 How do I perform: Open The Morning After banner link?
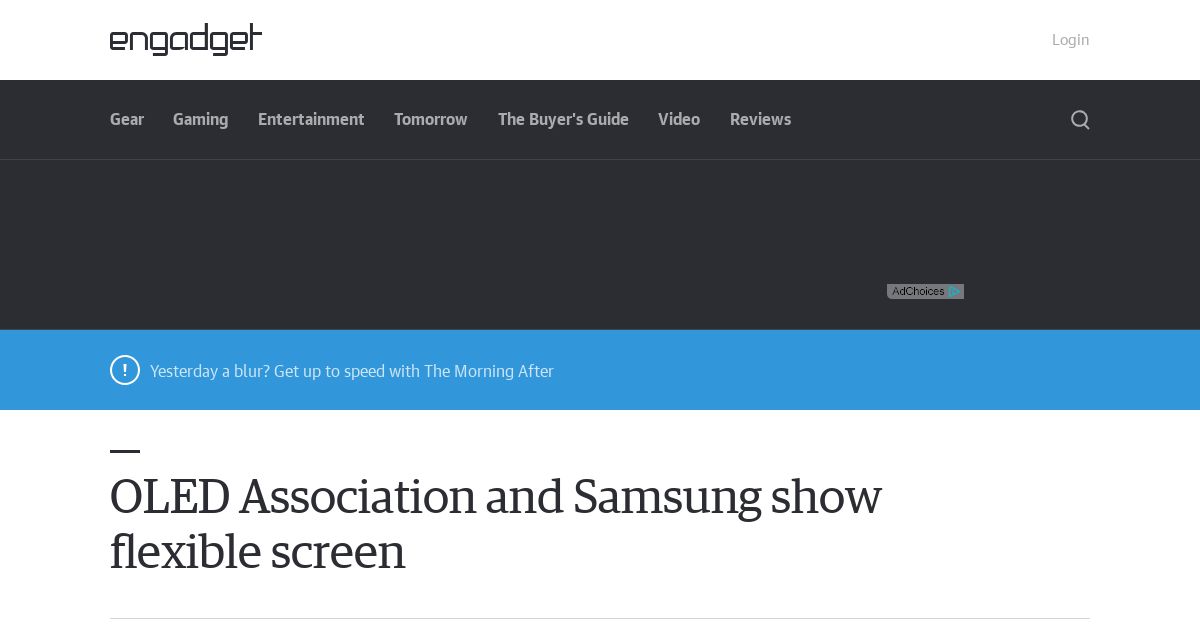352,371
